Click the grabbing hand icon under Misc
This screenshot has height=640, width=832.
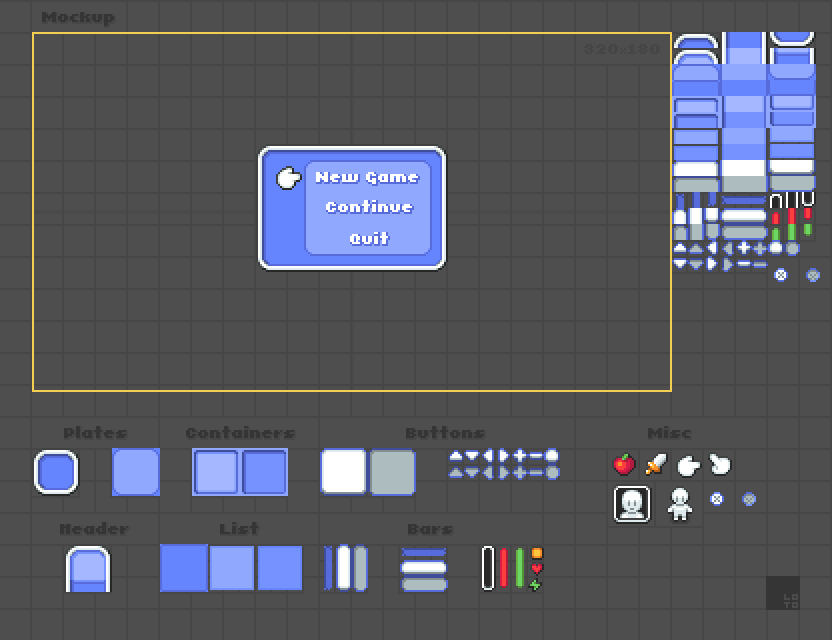[x=720, y=464]
